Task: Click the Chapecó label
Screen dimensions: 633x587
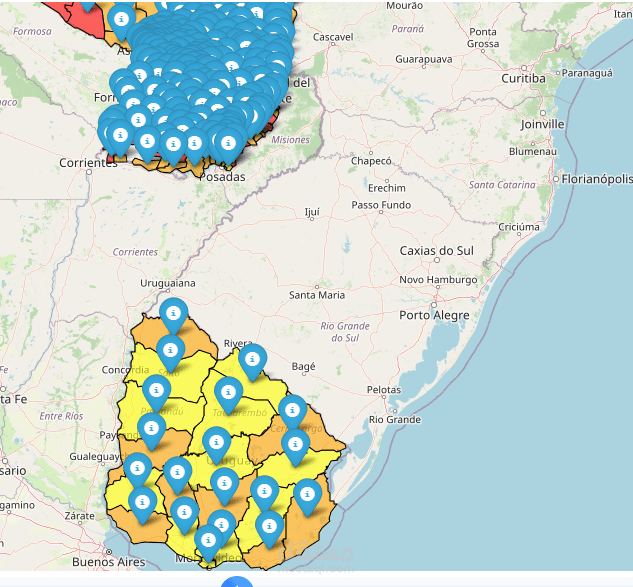Action: tap(371, 161)
